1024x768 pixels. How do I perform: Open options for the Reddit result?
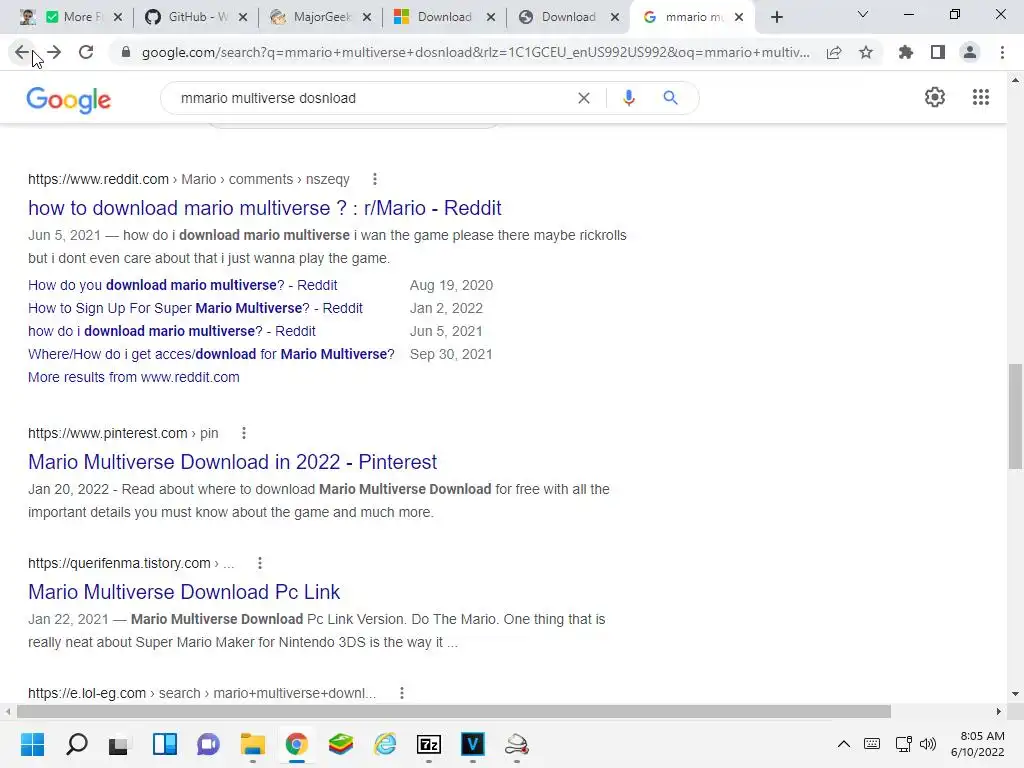point(374,179)
